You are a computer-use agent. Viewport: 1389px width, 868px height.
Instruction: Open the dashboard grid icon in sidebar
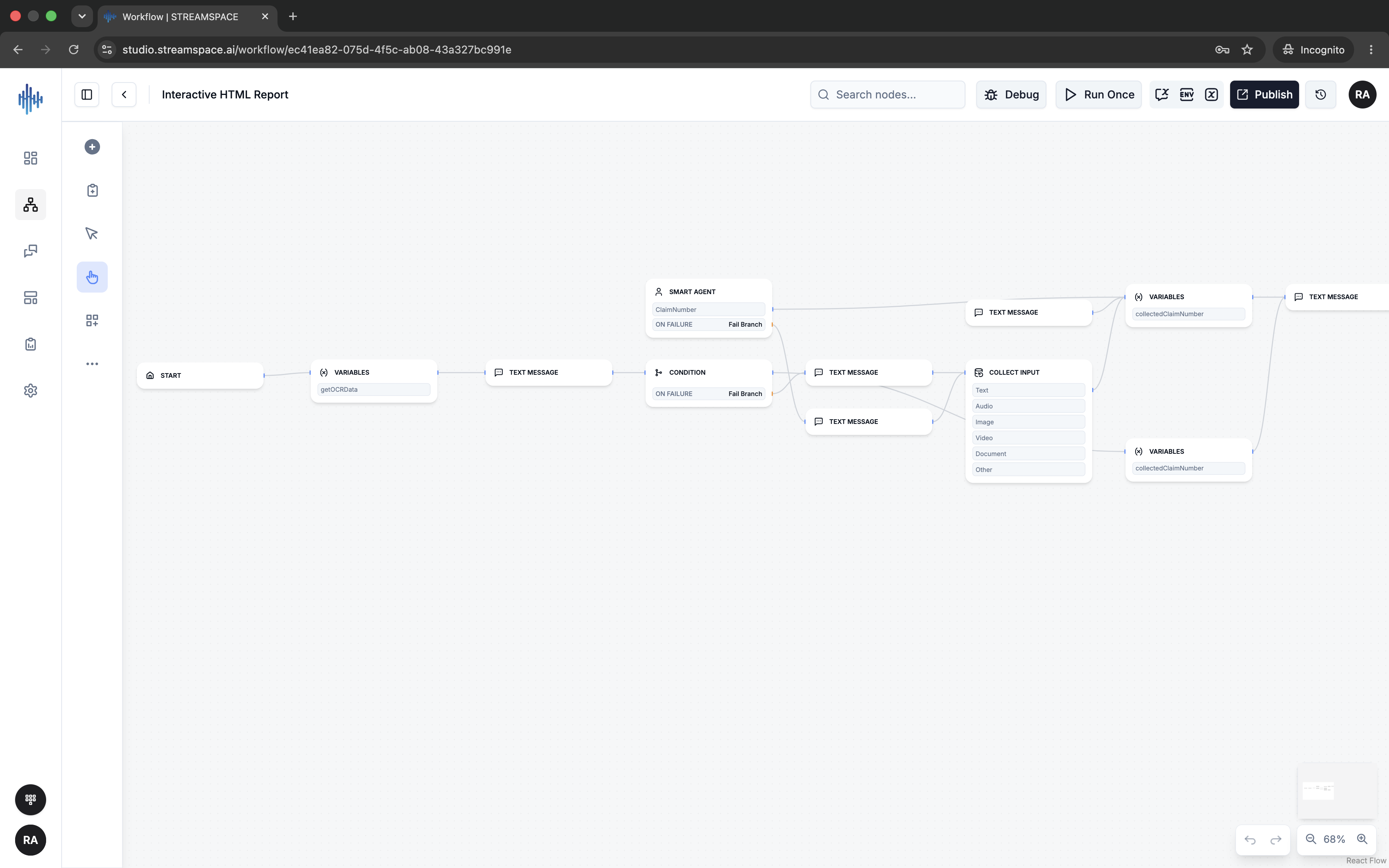tap(30, 158)
